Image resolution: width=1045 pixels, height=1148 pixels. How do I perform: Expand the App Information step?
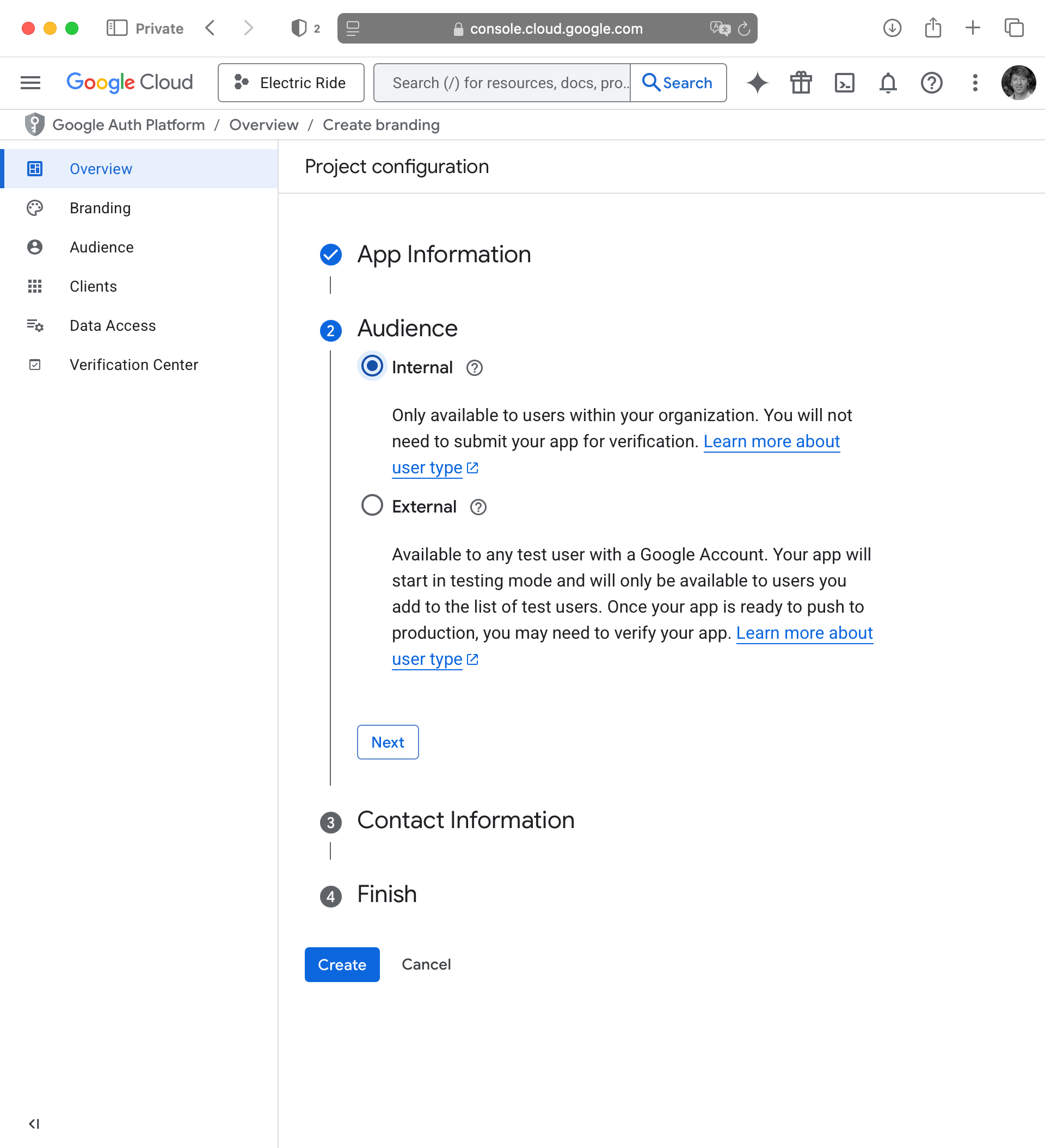click(444, 255)
